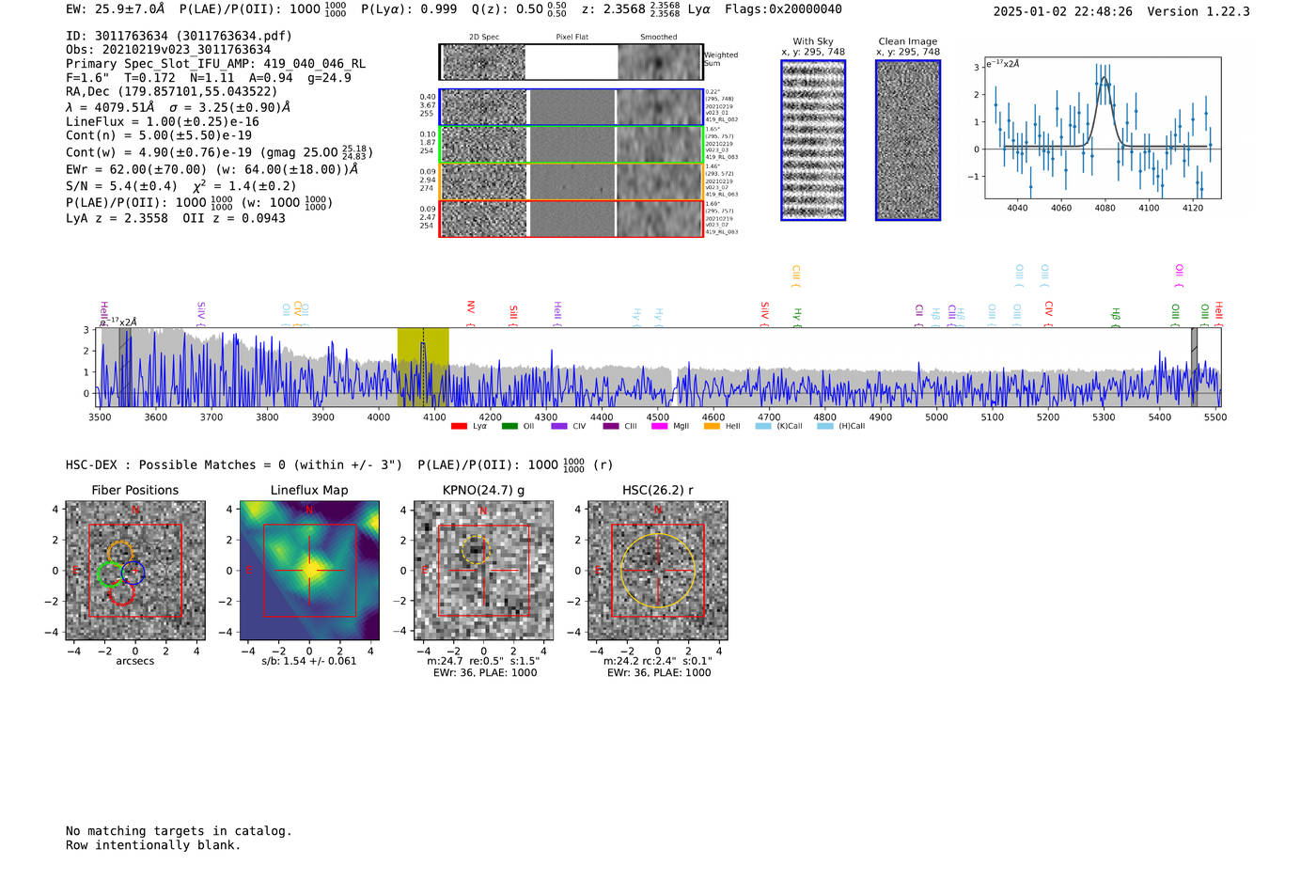Click the OII green legend swatch
Image resolution: width=1316 pixels, height=896 pixels.
coord(509,426)
